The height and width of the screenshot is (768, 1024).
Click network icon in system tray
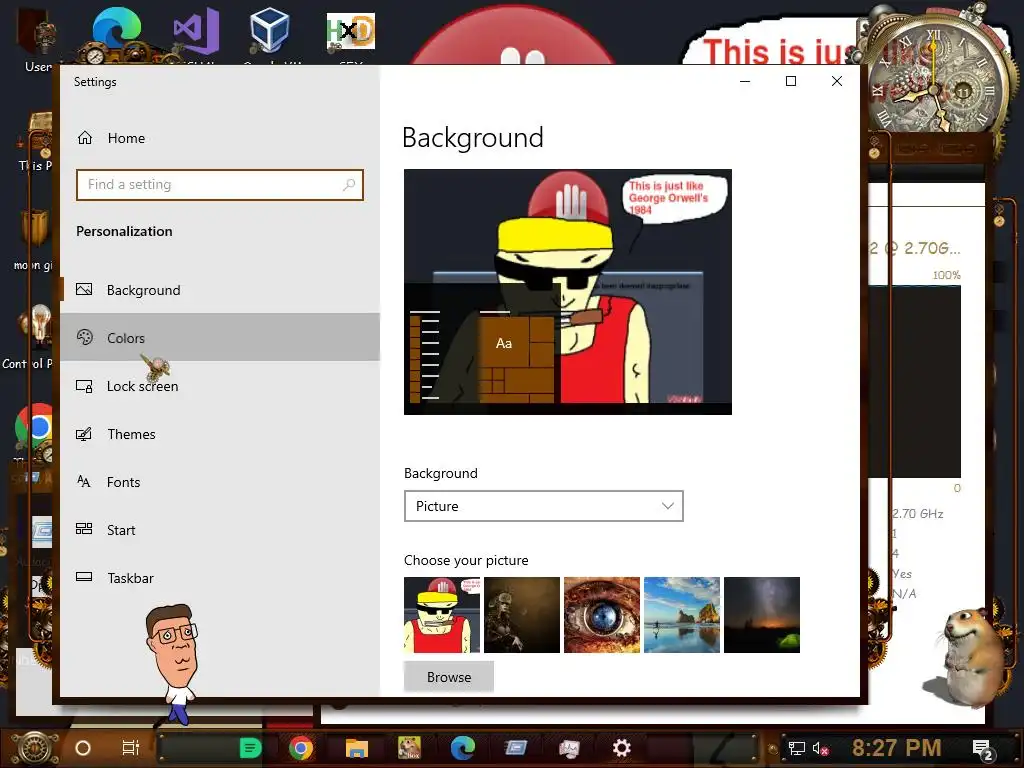click(796, 748)
